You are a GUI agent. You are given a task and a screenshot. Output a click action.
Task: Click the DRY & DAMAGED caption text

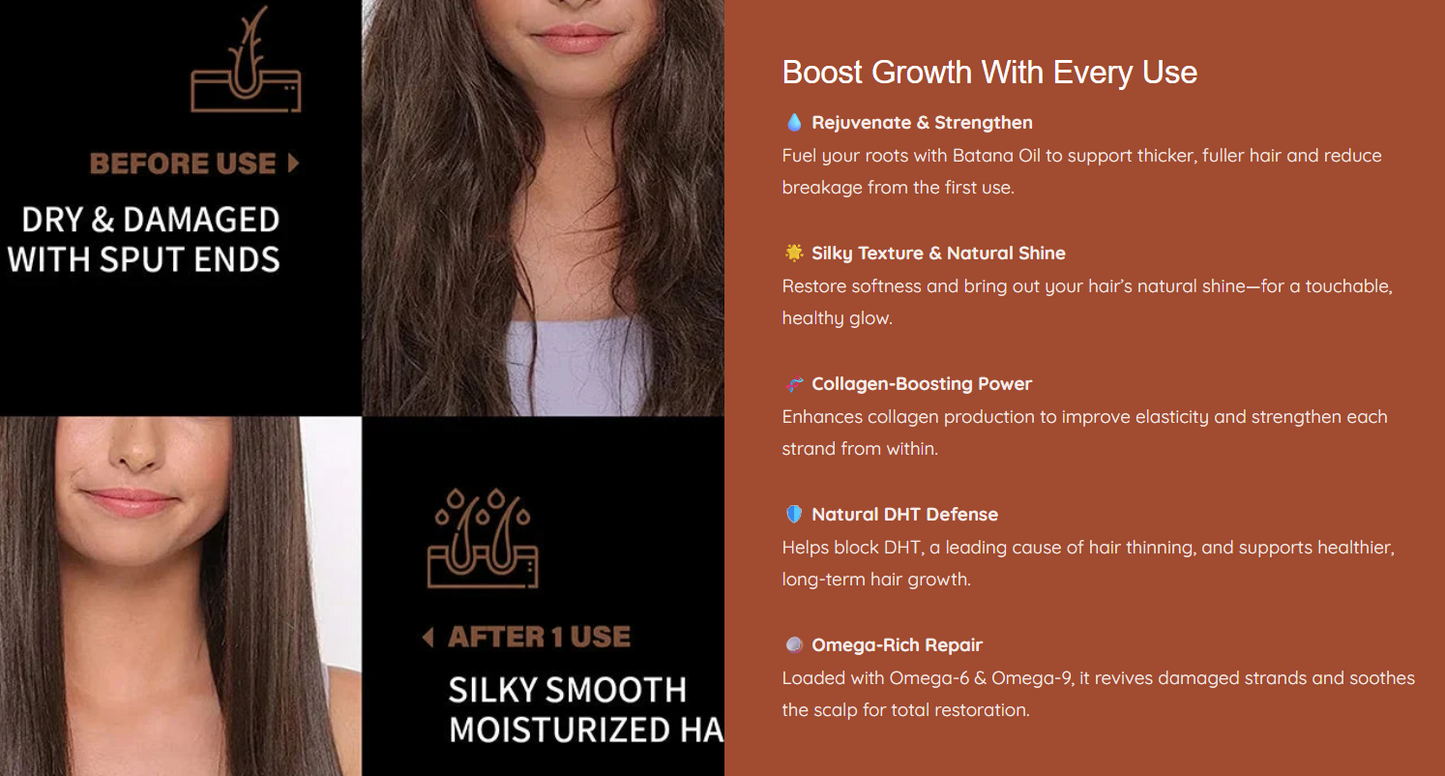click(x=145, y=240)
